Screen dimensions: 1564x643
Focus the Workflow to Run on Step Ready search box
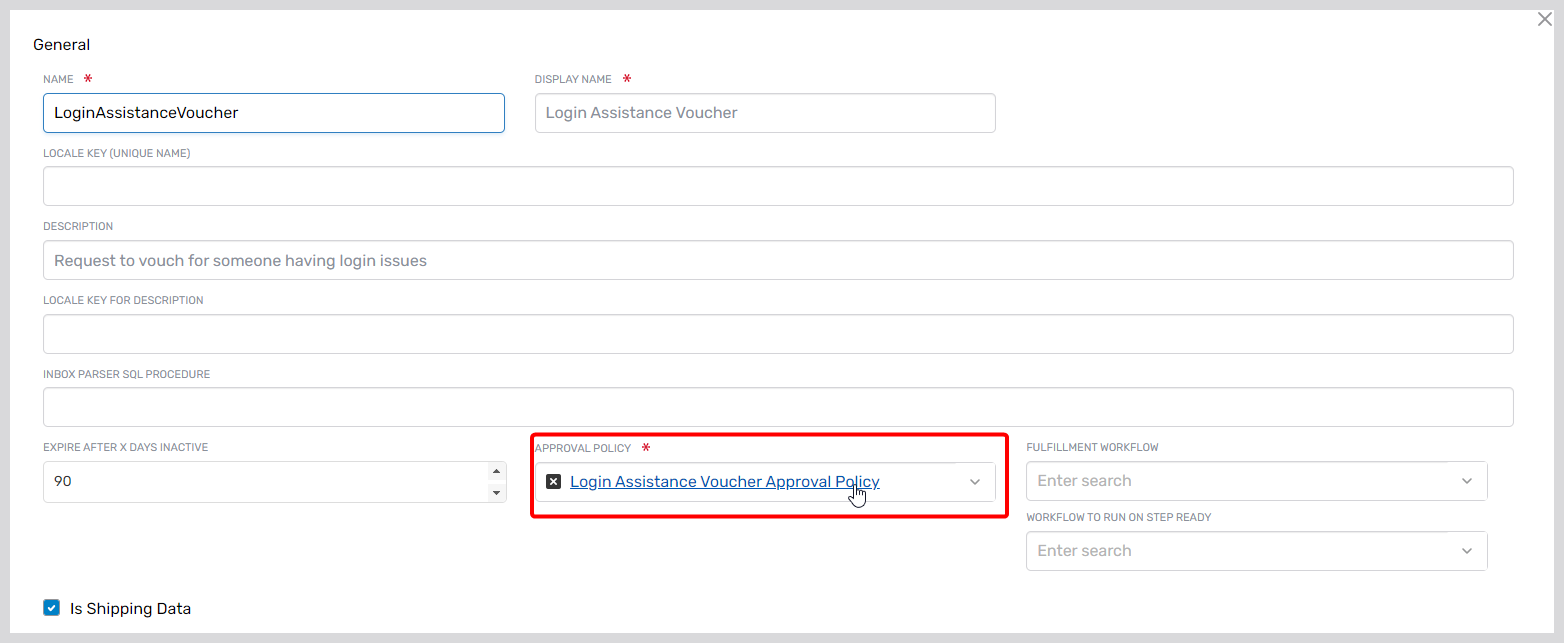click(1200, 550)
